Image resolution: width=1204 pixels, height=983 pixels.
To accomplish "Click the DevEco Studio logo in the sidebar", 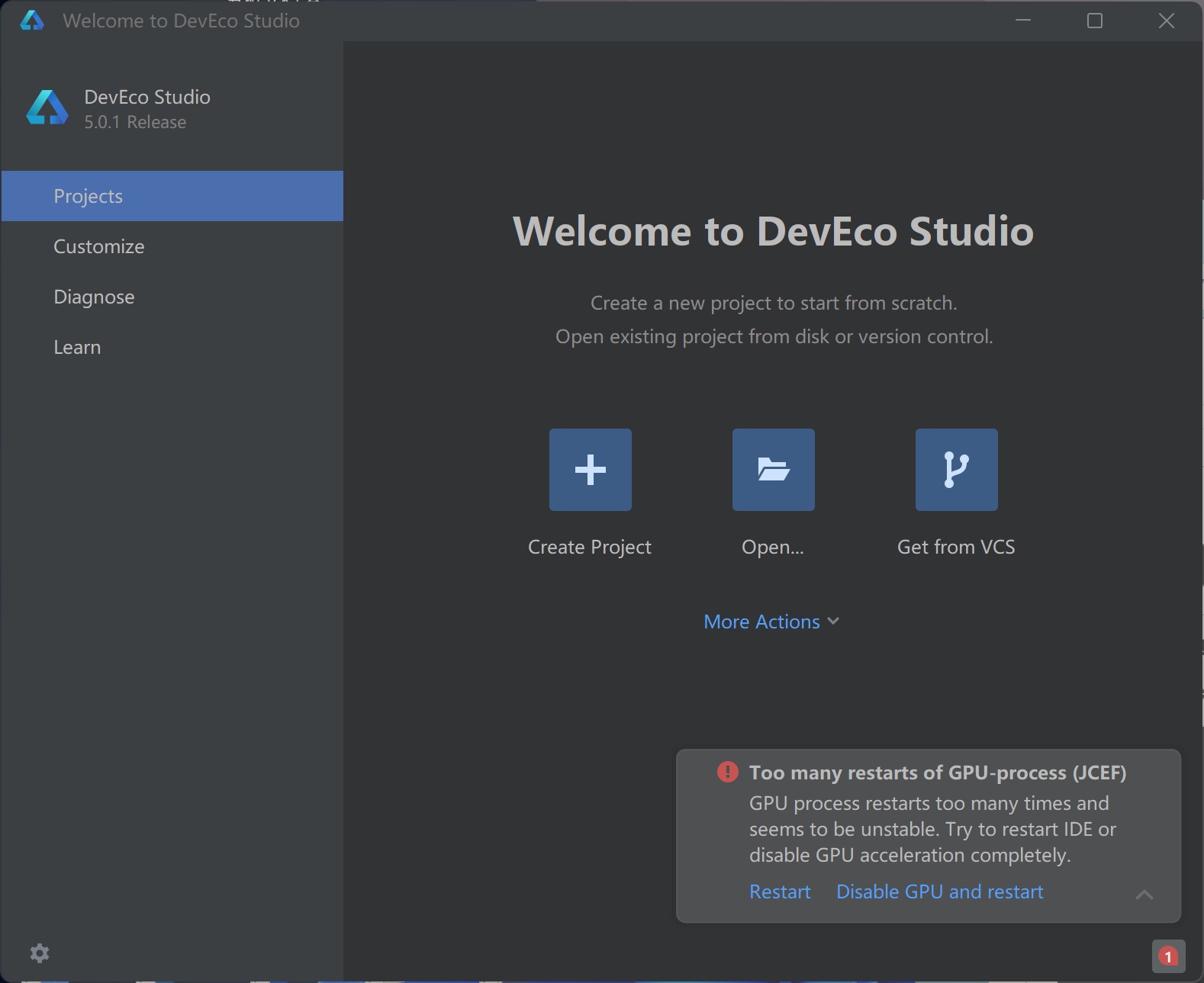I will (47, 108).
